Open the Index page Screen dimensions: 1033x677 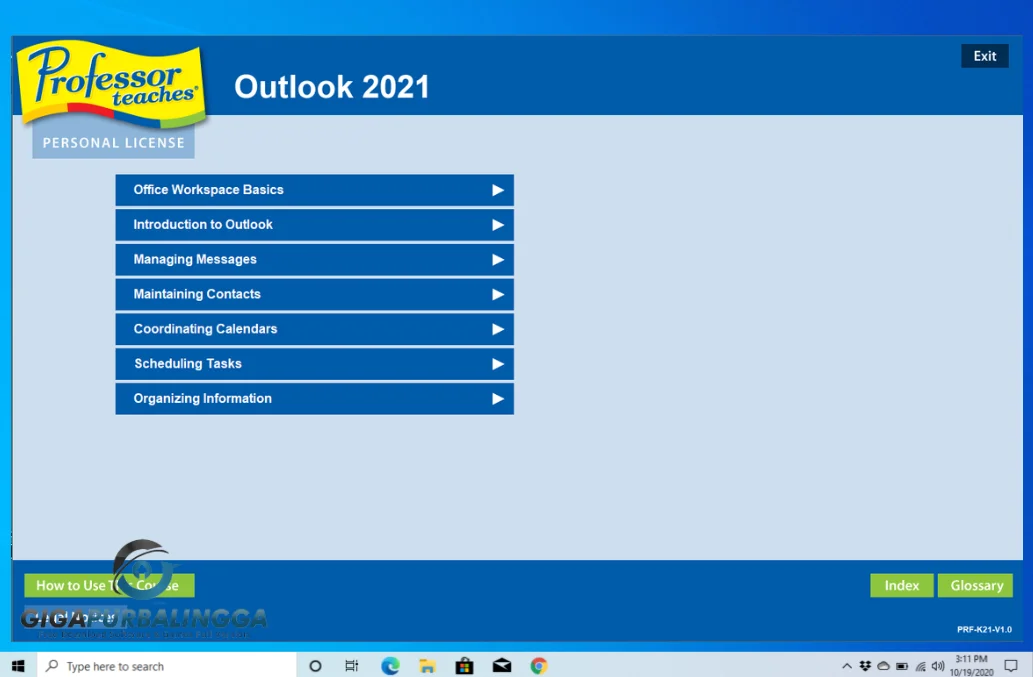901,585
